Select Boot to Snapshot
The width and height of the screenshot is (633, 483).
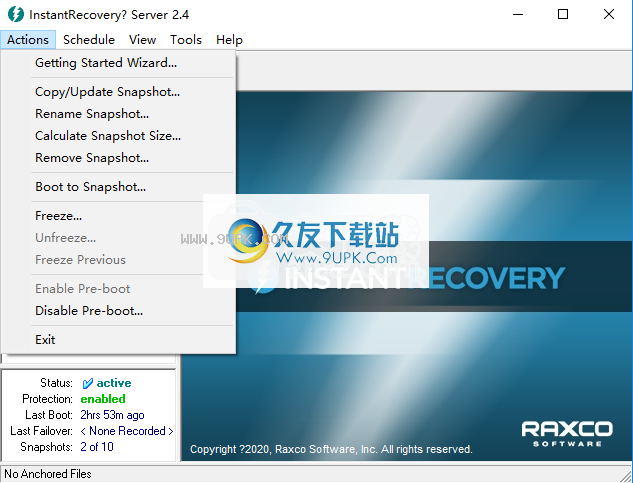[x=118, y=187]
